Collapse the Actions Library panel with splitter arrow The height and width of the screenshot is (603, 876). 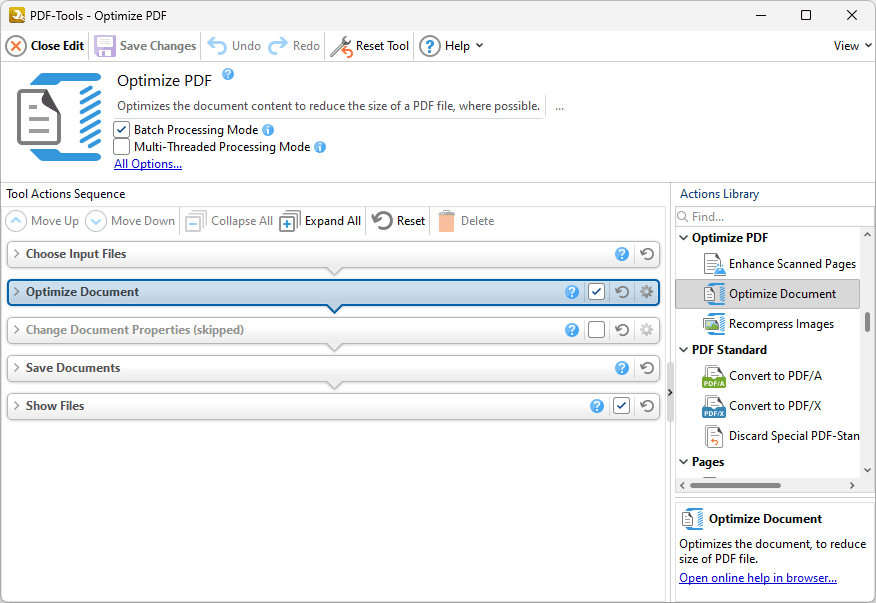pos(670,392)
